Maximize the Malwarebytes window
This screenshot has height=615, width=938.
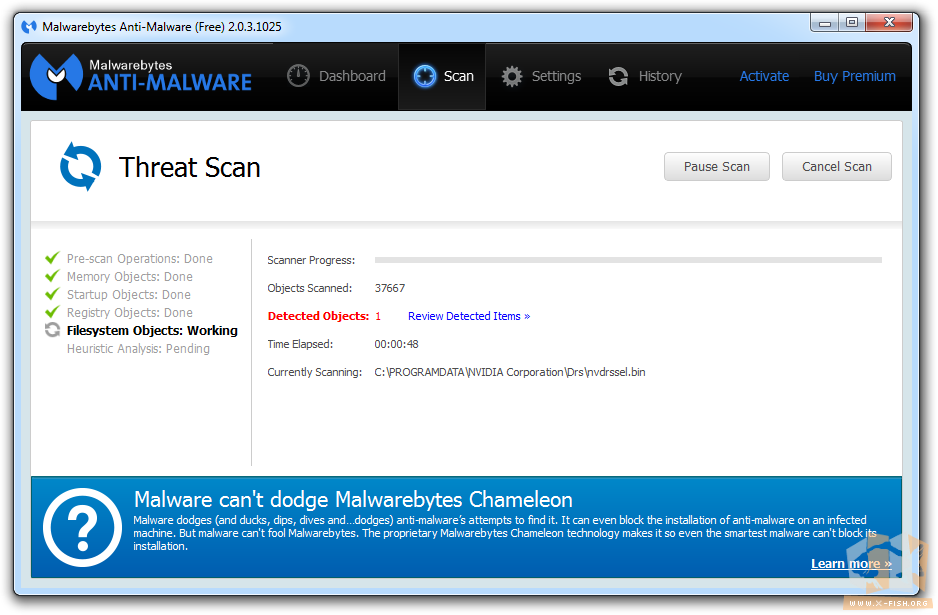[x=852, y=23]
